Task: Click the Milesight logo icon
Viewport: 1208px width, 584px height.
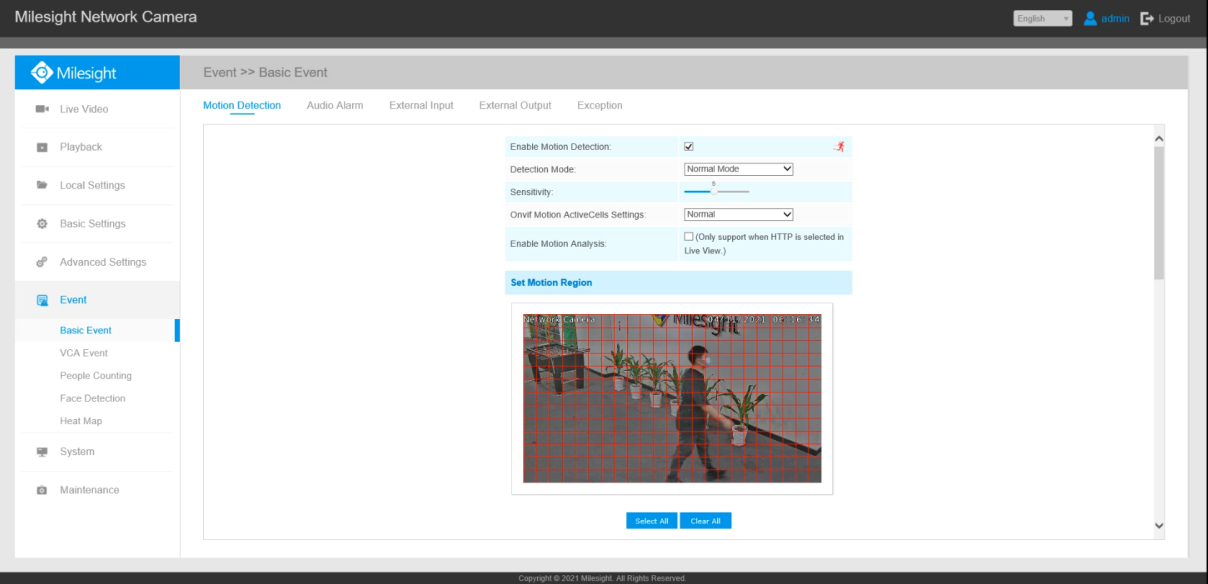Action: (41, 73)
